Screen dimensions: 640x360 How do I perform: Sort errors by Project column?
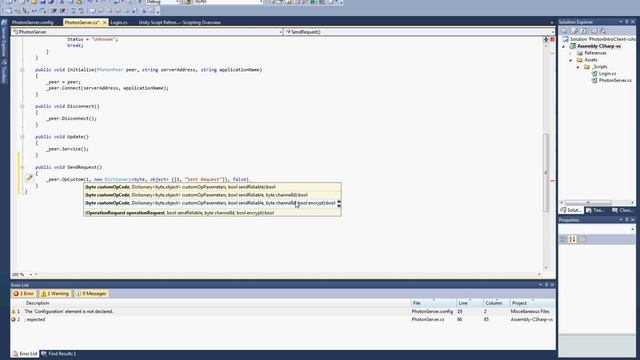coord(532,303)
